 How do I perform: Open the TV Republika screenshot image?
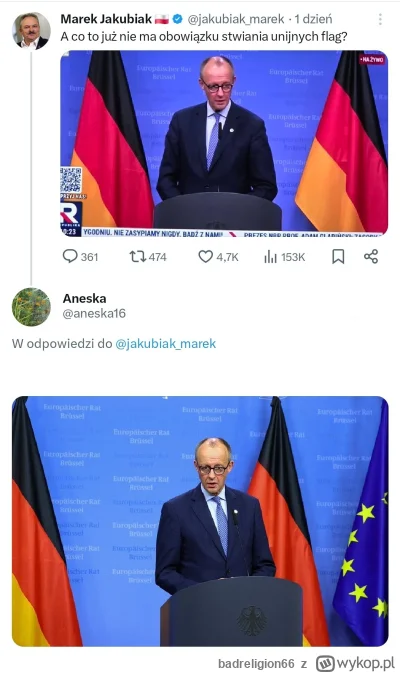(224, 143)
